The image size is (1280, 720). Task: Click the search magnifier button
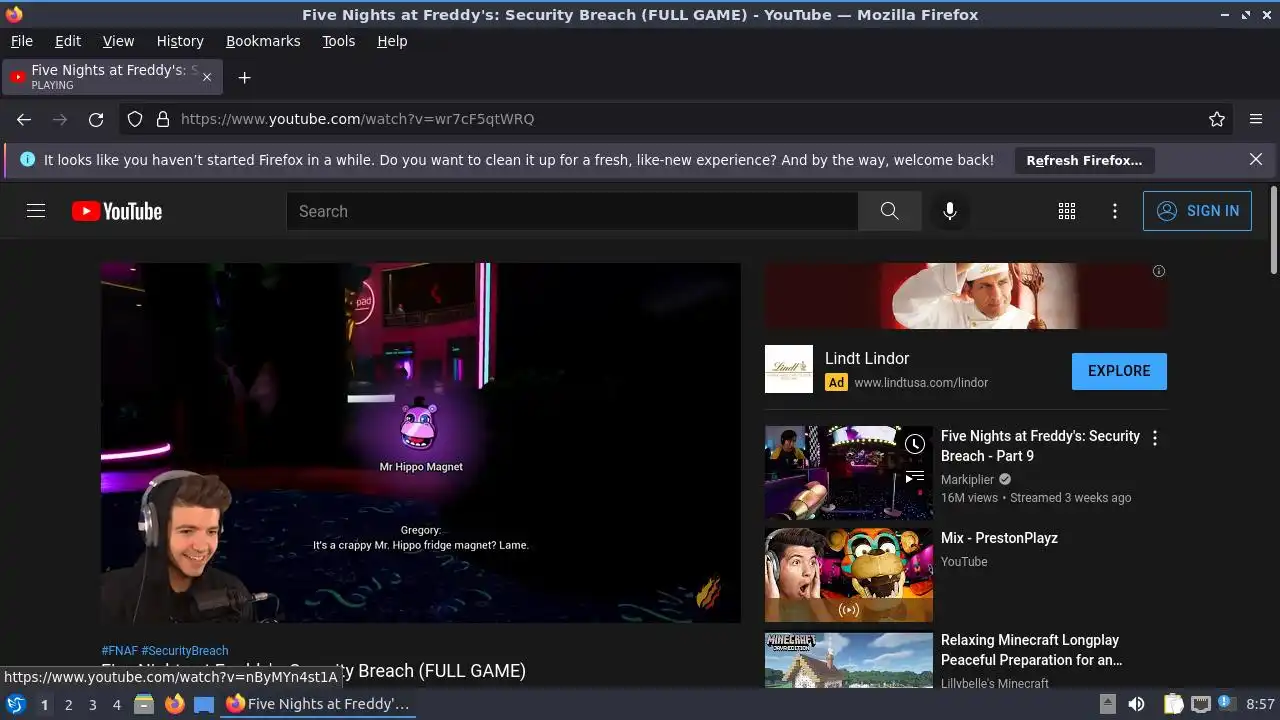(889, 211)
